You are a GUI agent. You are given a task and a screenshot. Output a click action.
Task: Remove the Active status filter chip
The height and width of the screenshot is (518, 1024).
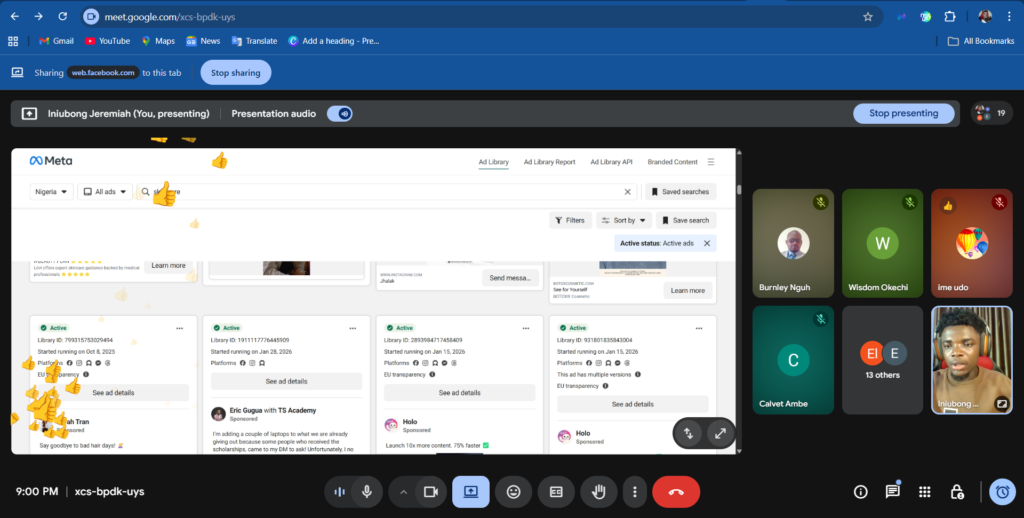(x=707, y=243)
